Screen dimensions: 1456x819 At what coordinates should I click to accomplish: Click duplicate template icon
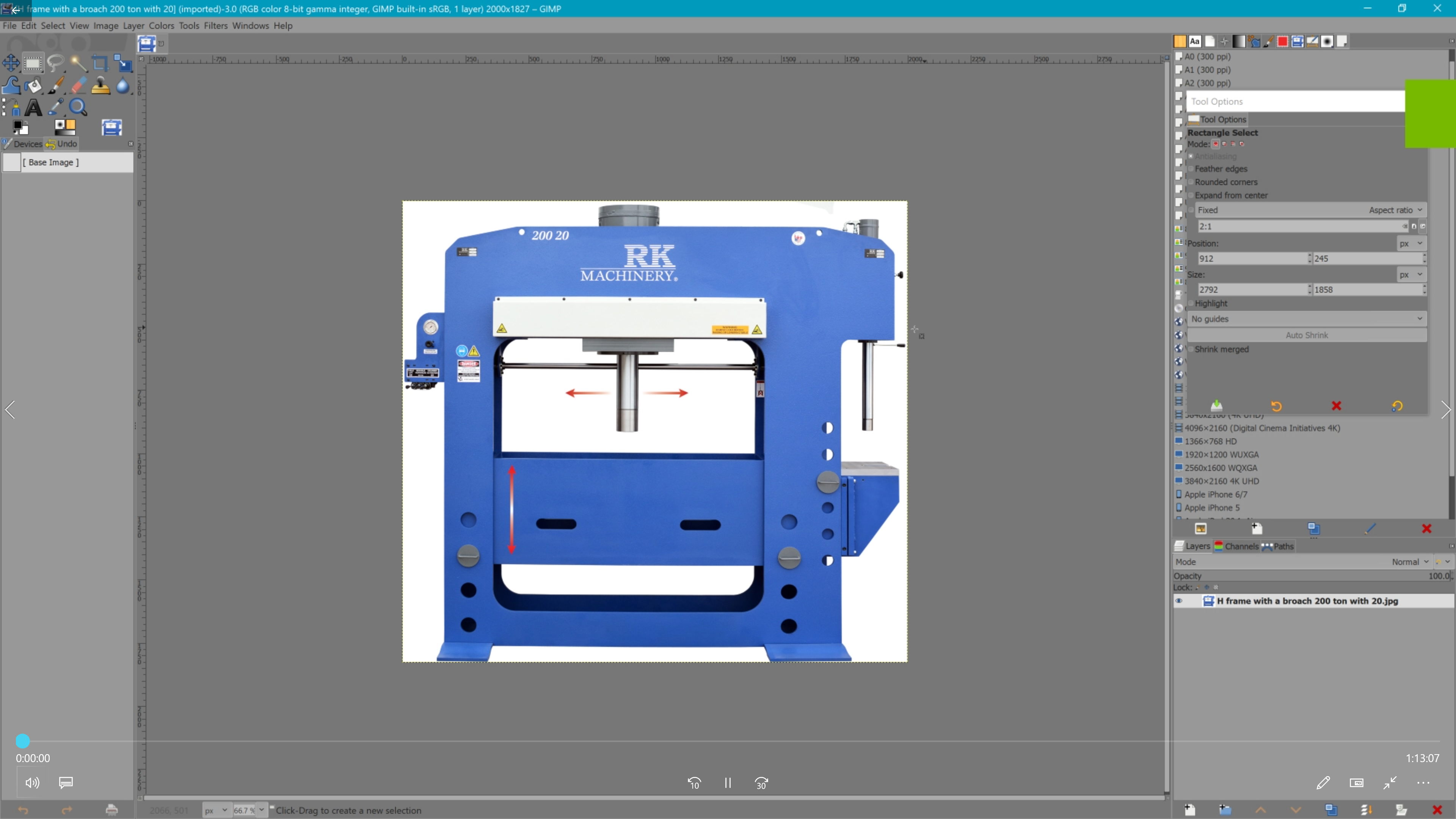(1313, 529)
